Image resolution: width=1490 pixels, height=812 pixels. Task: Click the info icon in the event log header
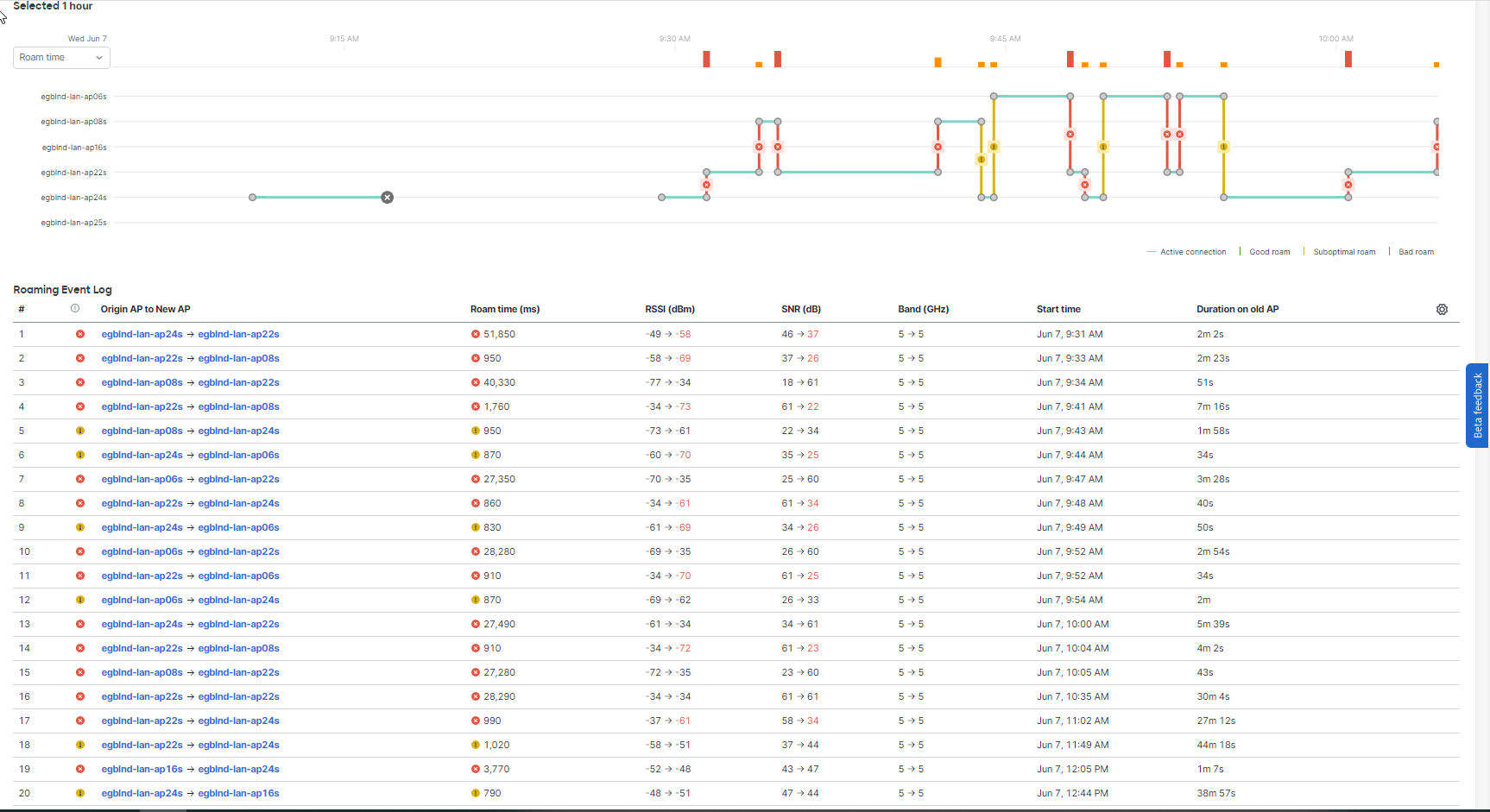point(75,308)
